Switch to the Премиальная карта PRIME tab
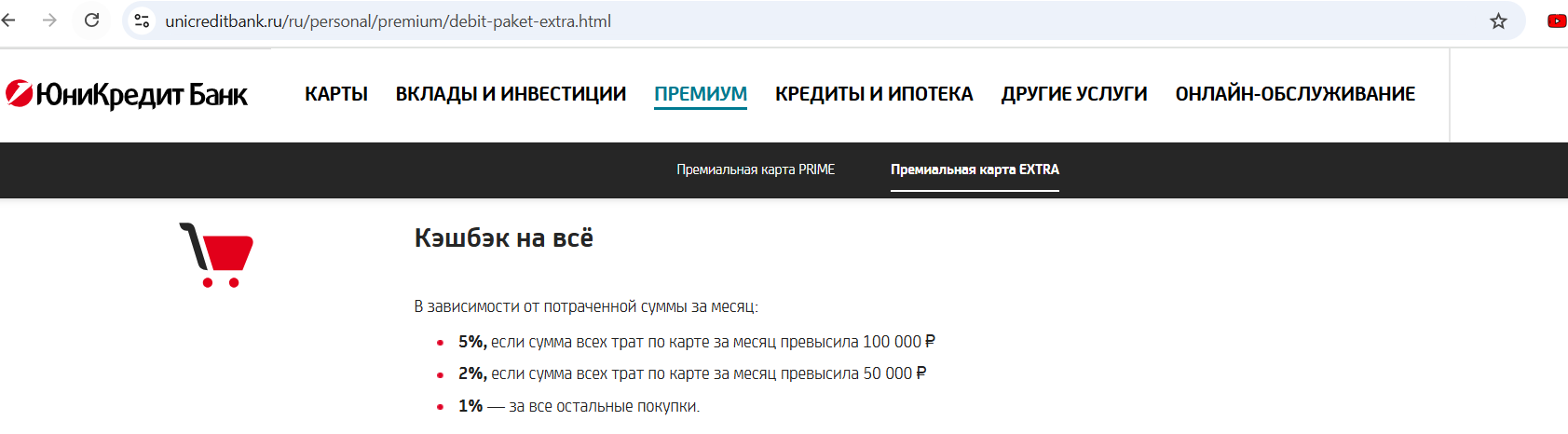 pos(756,170)
